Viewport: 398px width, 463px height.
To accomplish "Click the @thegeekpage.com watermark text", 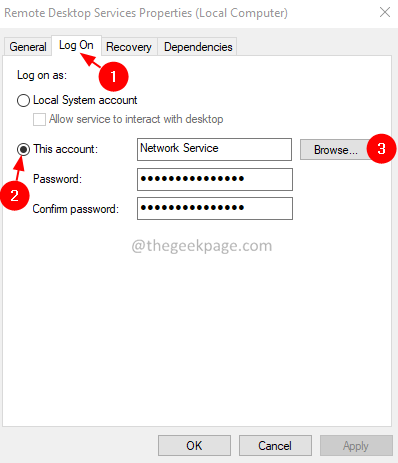I will 202,246.
